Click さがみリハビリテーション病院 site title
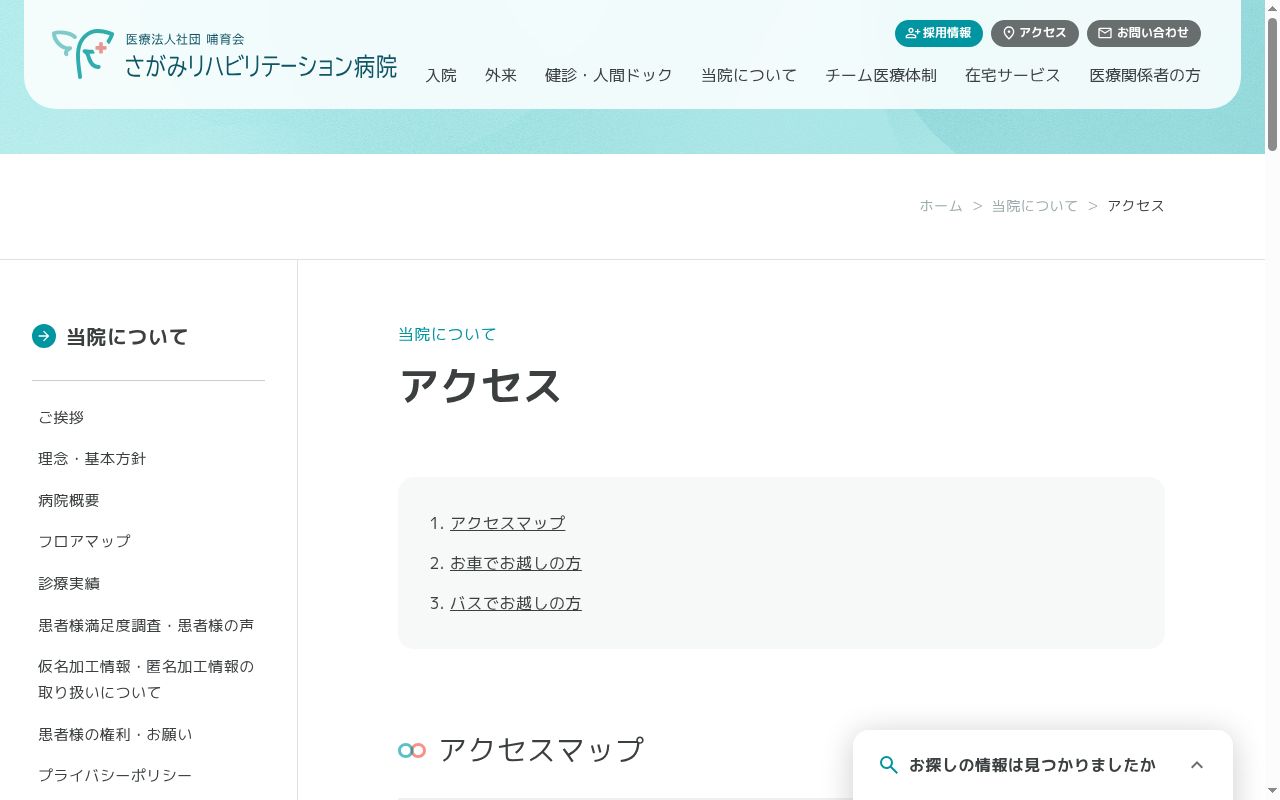The width and height of the screenshot is (1280, 800). click(x=261, y=67)
